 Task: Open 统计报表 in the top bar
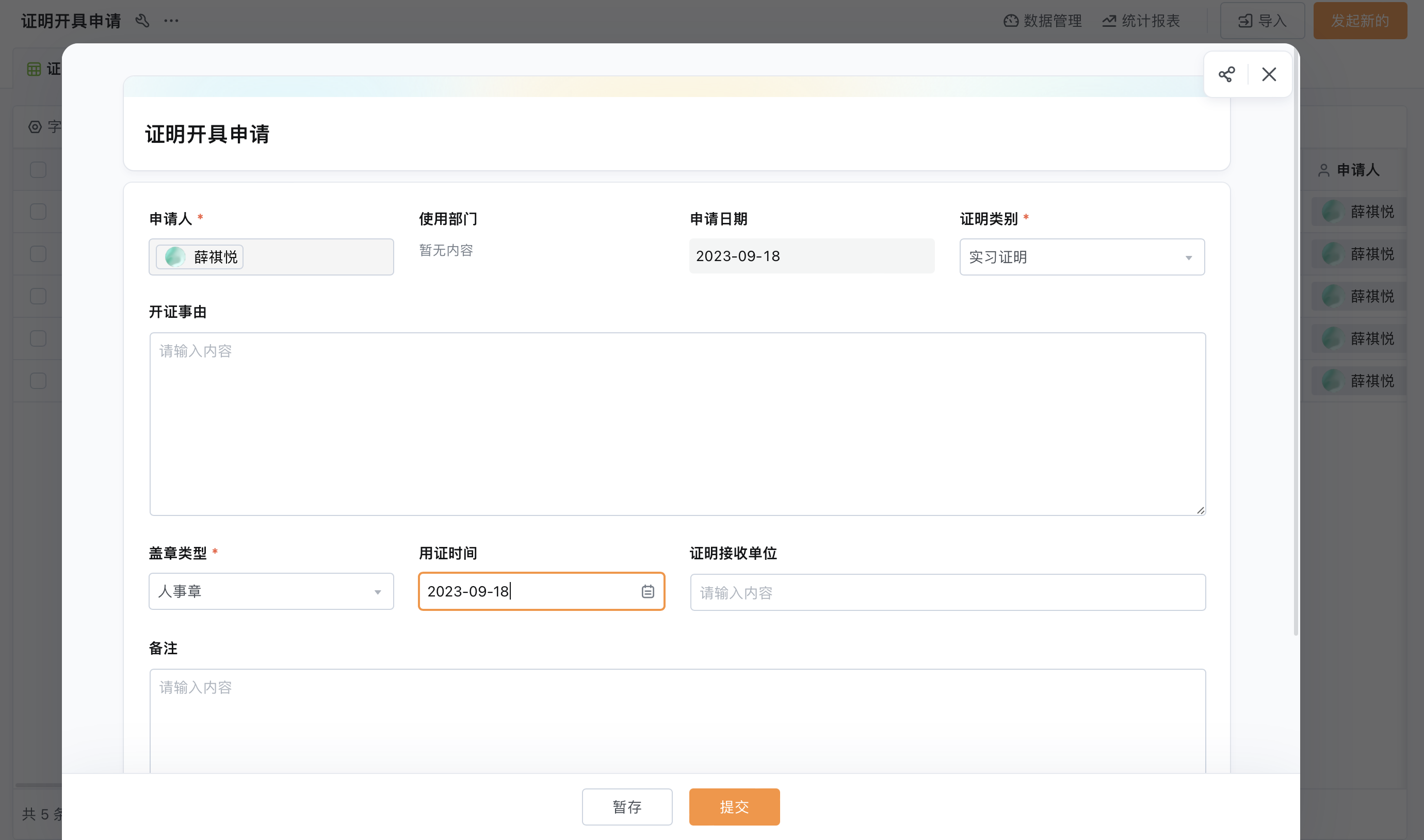[x=1140, y=21]
